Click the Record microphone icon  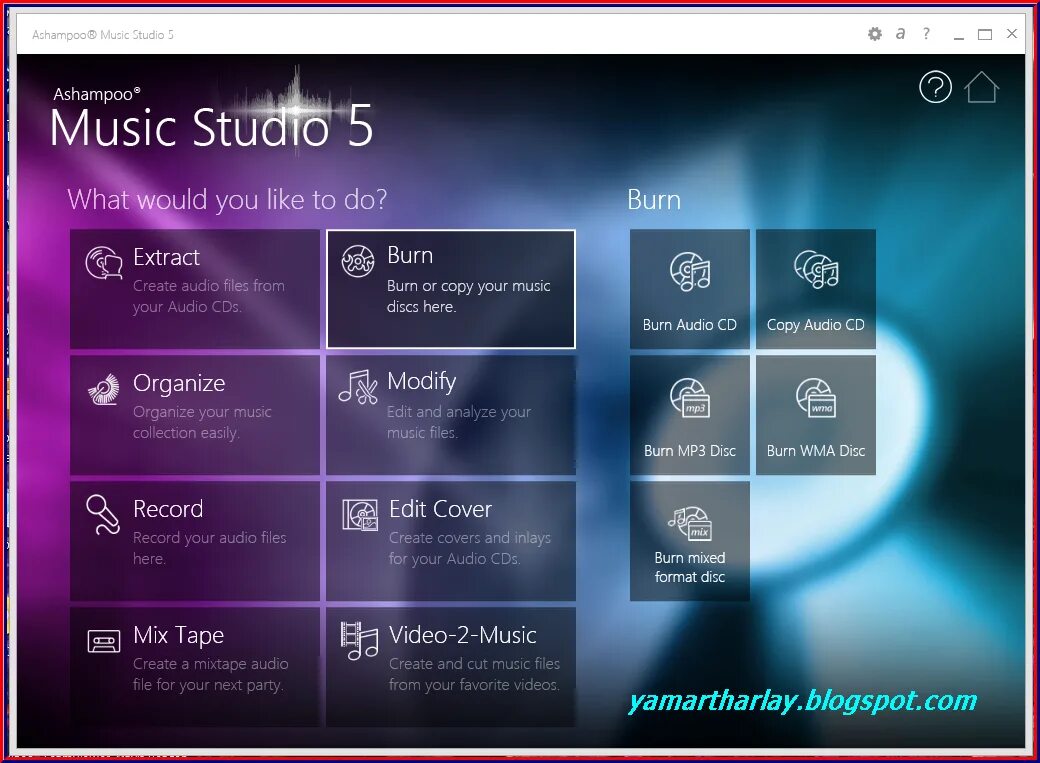coord(103,514)
